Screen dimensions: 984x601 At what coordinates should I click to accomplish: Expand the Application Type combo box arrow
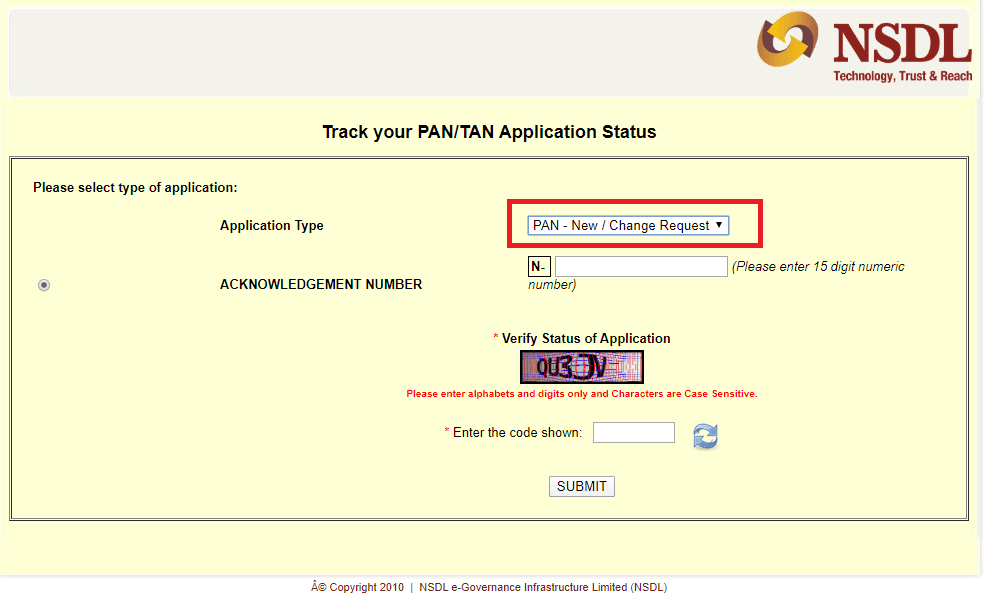(717, 225)
